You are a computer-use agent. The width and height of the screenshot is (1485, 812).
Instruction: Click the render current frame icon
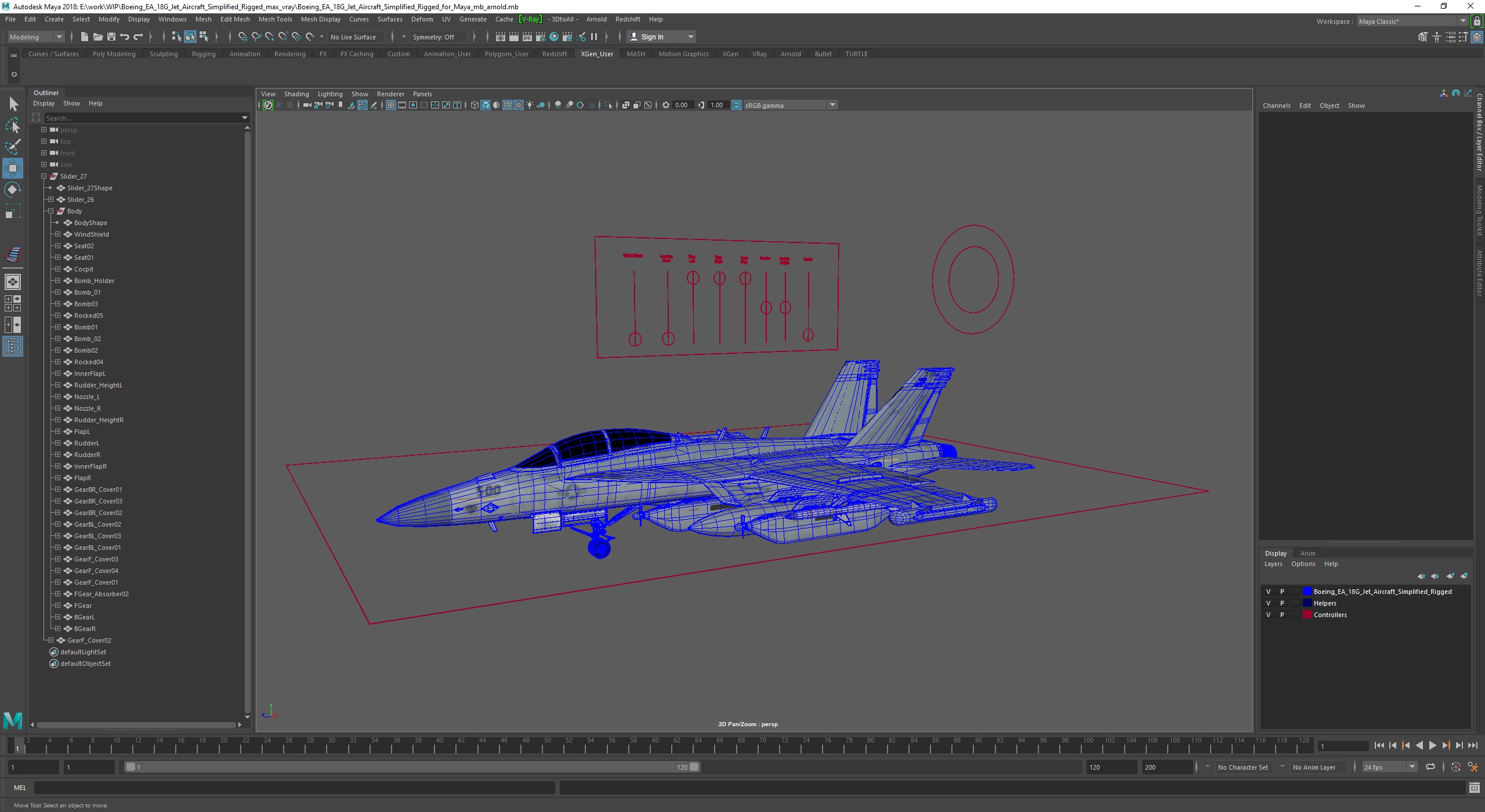point(514,37)
